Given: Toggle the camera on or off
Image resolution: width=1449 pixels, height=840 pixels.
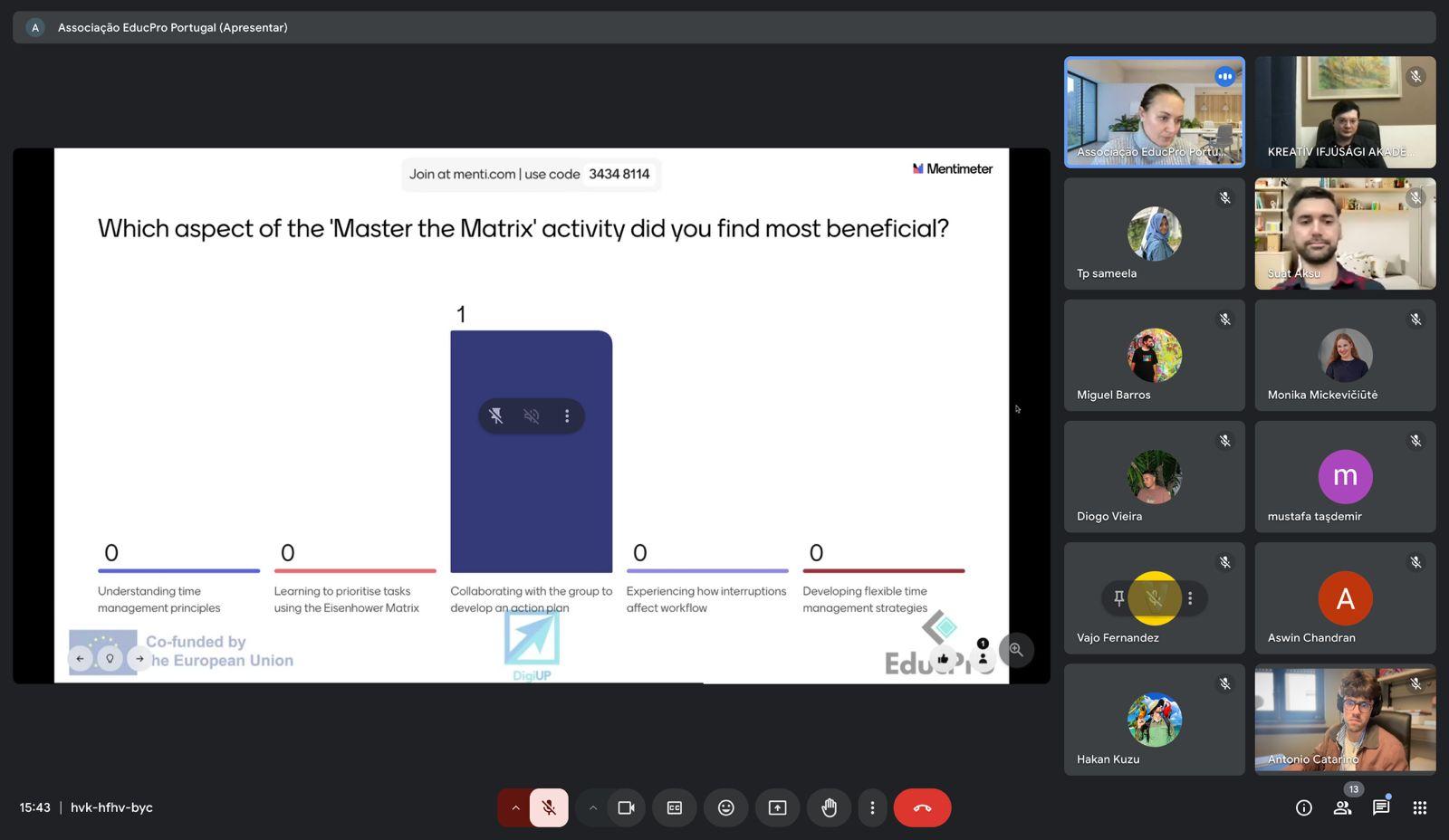Looking at the screenshot, I should pos(626,807).
